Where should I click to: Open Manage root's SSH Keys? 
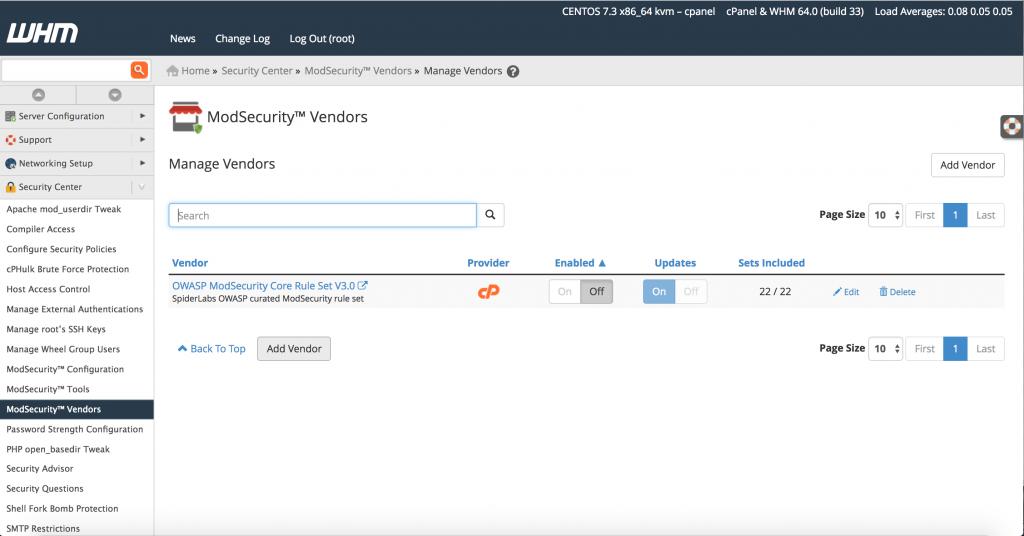pyautogui.click(x=56, y=329)
